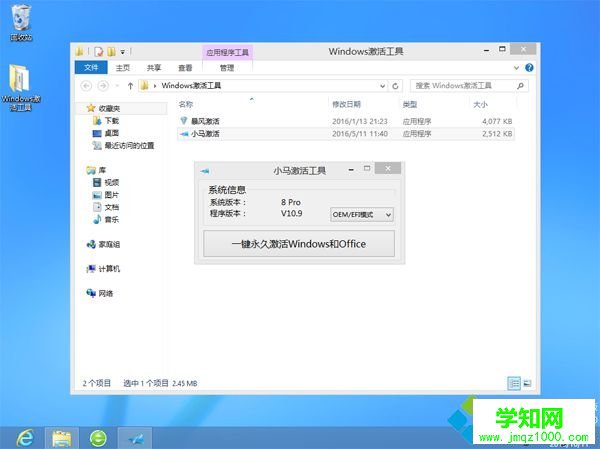This screenshot has height=449, width=600.
Task: Open 下载 in favorites sidebar
Action: click(x=106, y=121)
